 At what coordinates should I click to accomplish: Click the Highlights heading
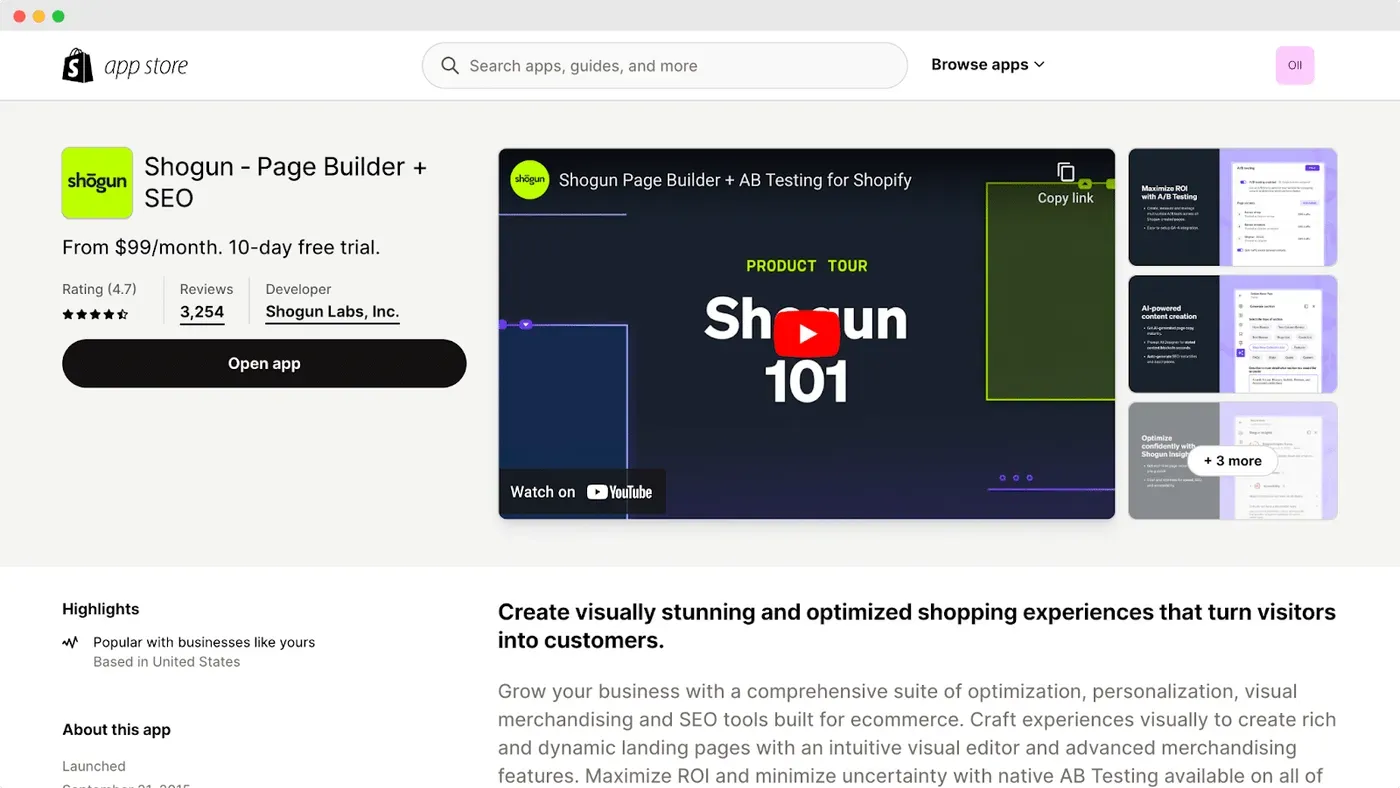[x=100, y=609]
